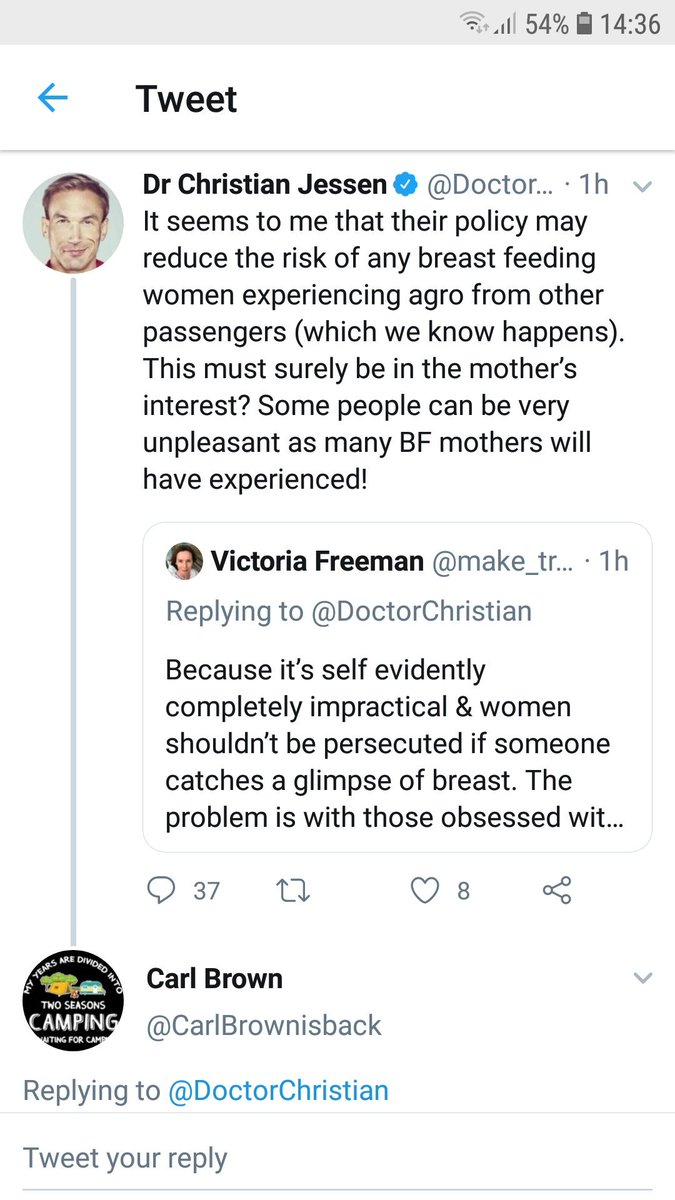
Task: Tap the verified badge next to Christian Jessen
Action: tap(405, 184)
